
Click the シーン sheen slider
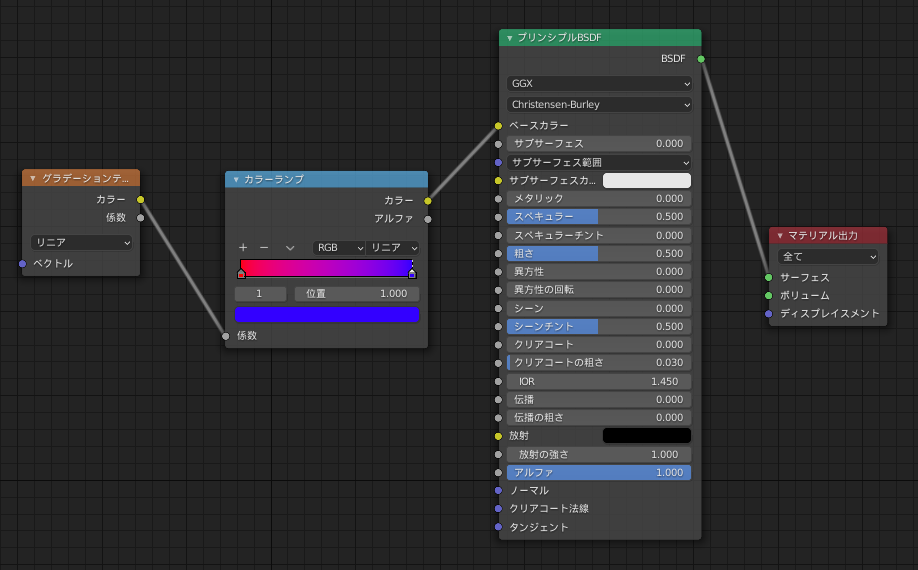click(x=599, y=308)
